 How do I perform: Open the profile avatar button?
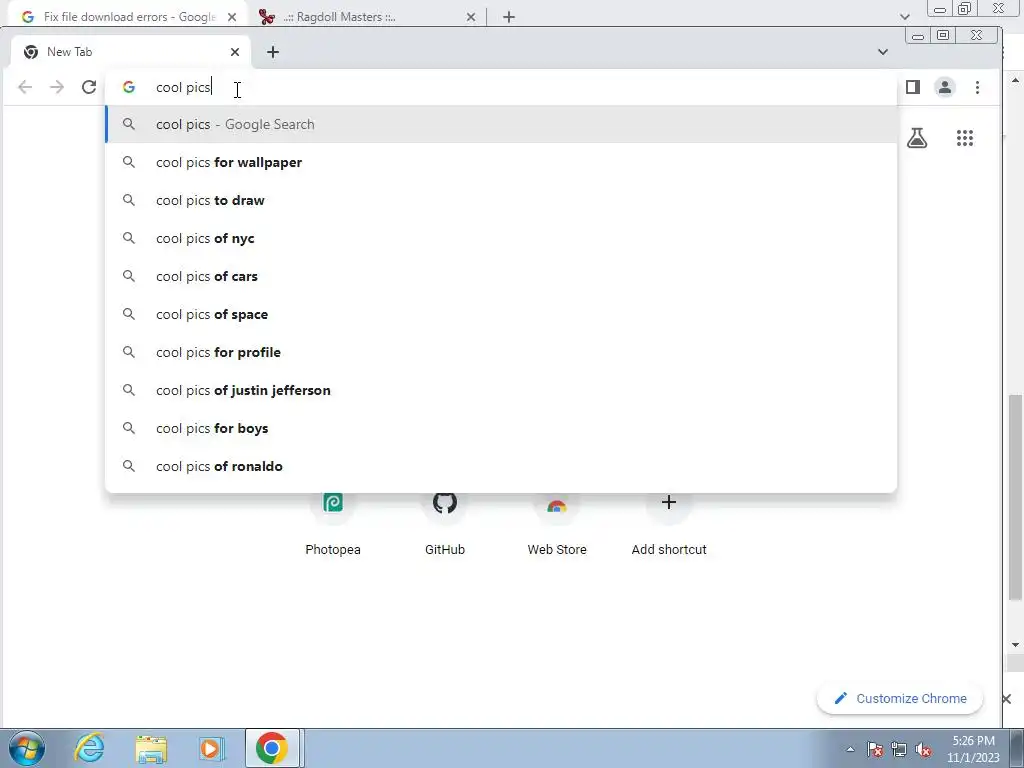coord(944,87)
